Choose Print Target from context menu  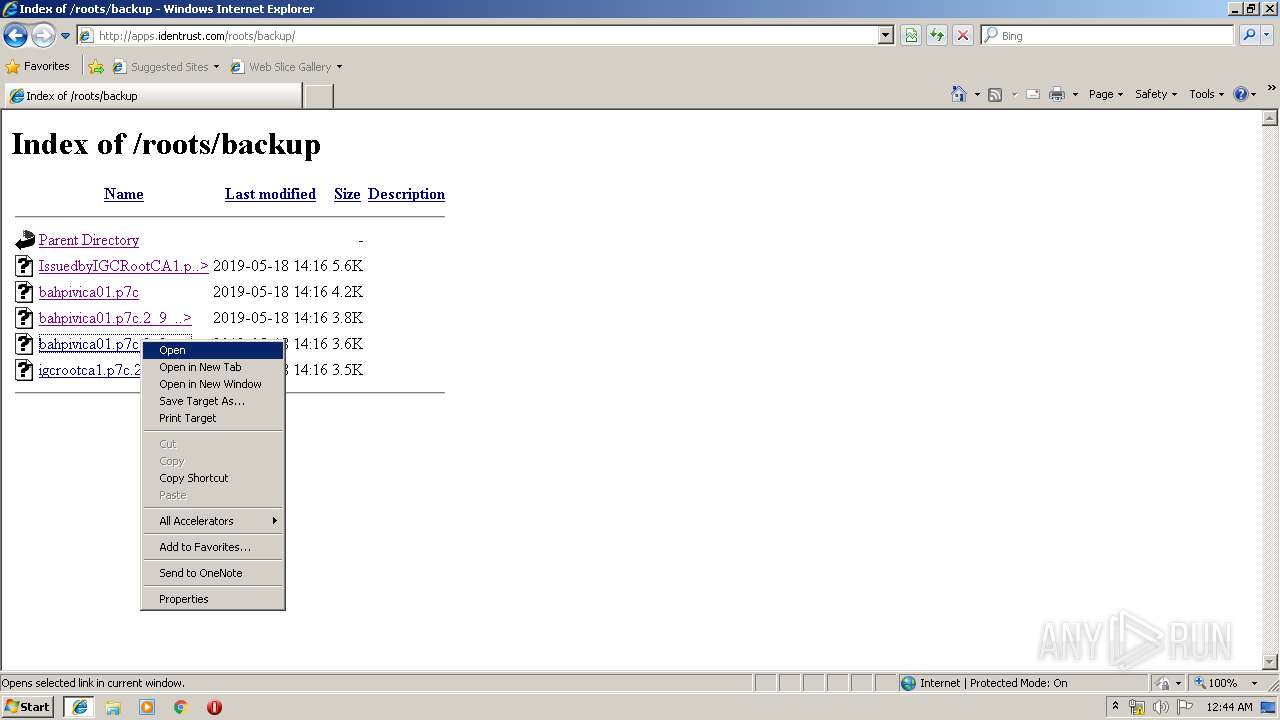point(213,418)
